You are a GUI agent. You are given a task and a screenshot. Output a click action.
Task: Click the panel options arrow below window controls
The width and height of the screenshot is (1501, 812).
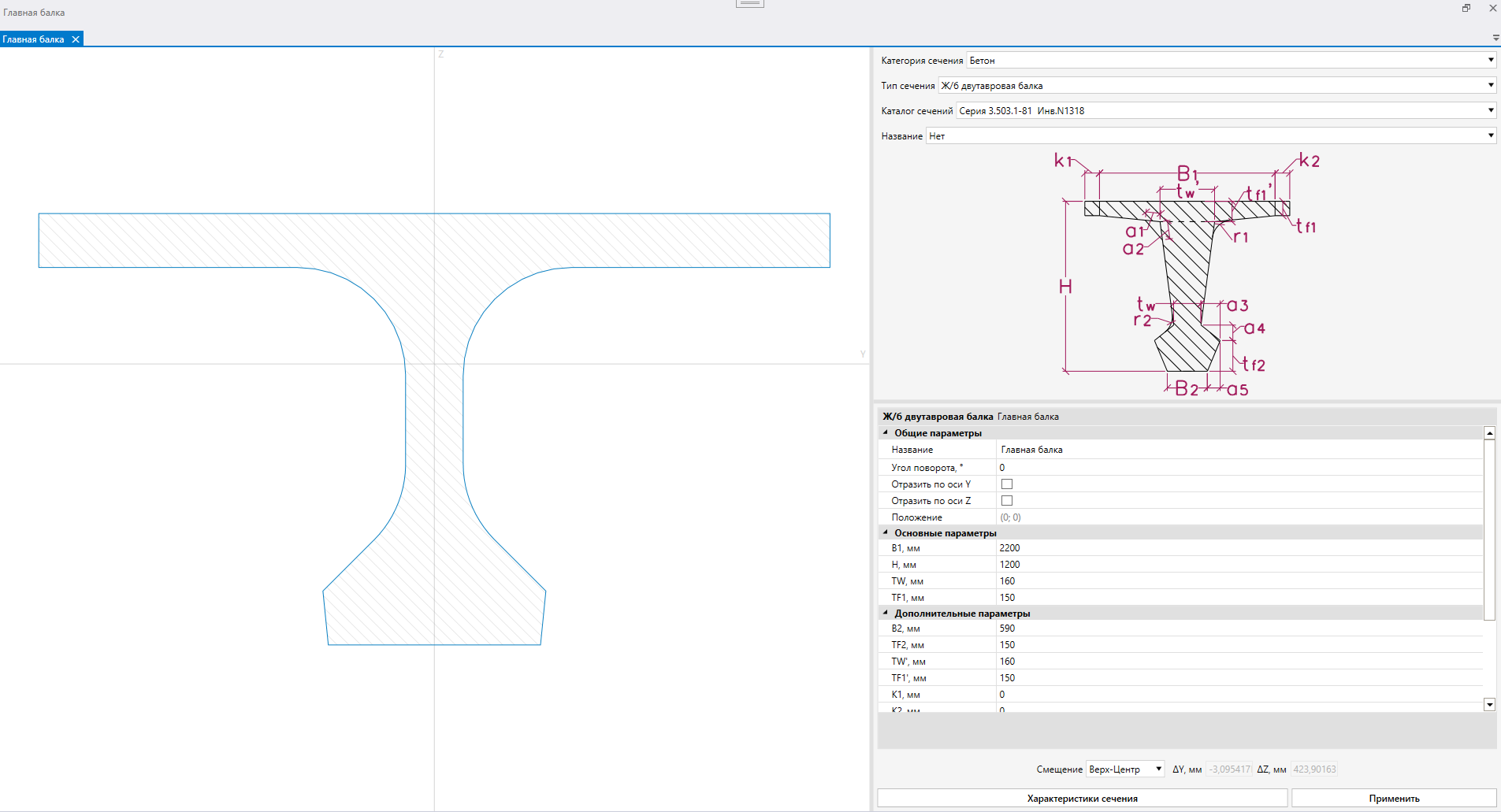1495,38
